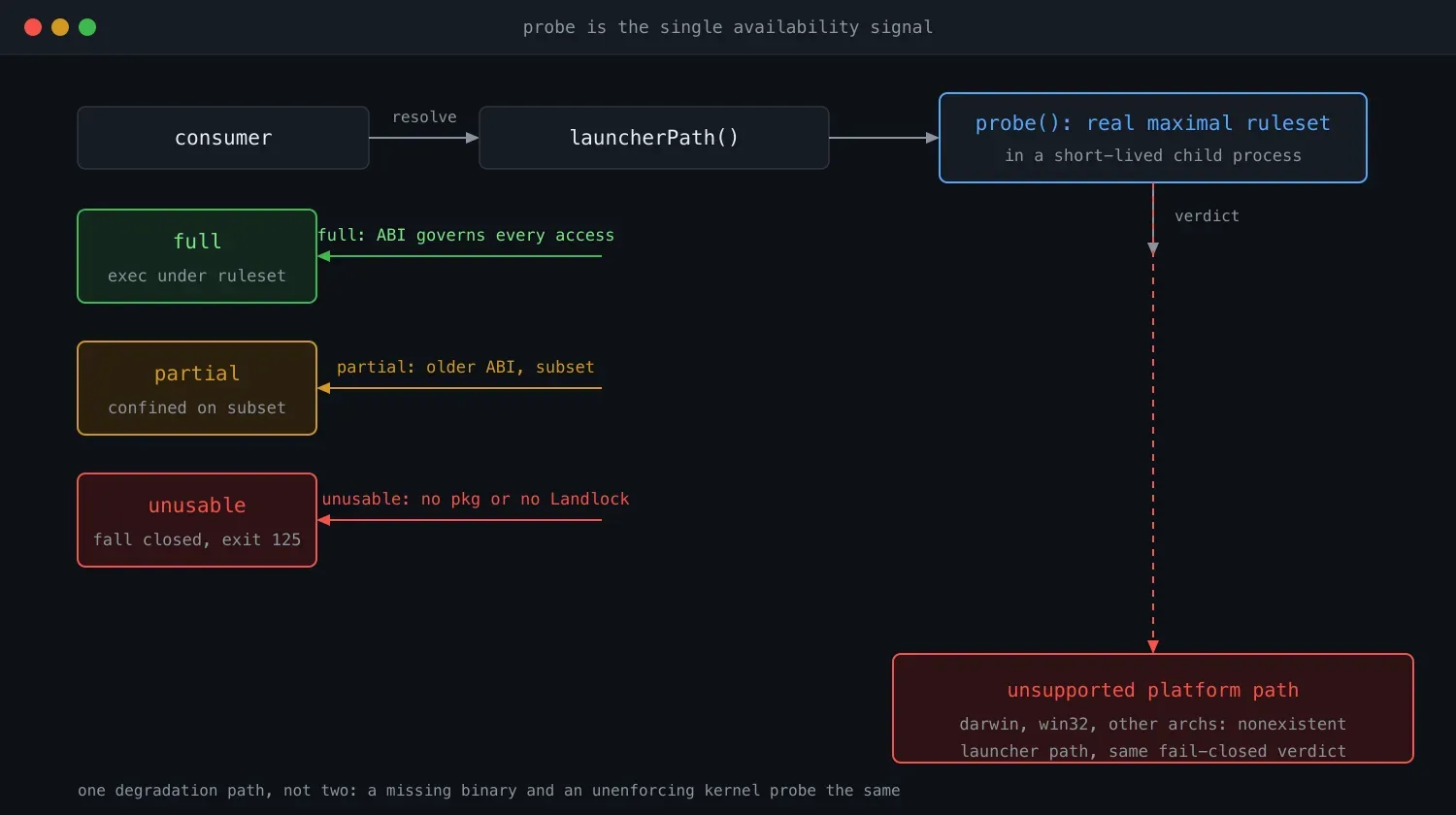Viewport: 1456px width, 815px height.
Task: Click the 'verdict' arrow label
Action: click(x=1207, y=215)
